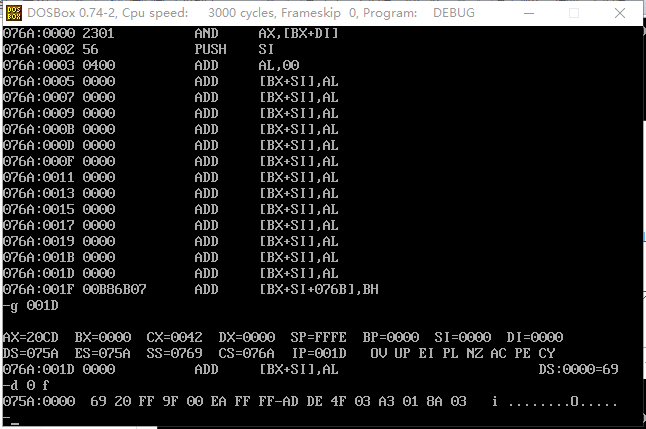Click the AC auxiliary carry flag
The image size is (646, 429).
pos(499,354)
